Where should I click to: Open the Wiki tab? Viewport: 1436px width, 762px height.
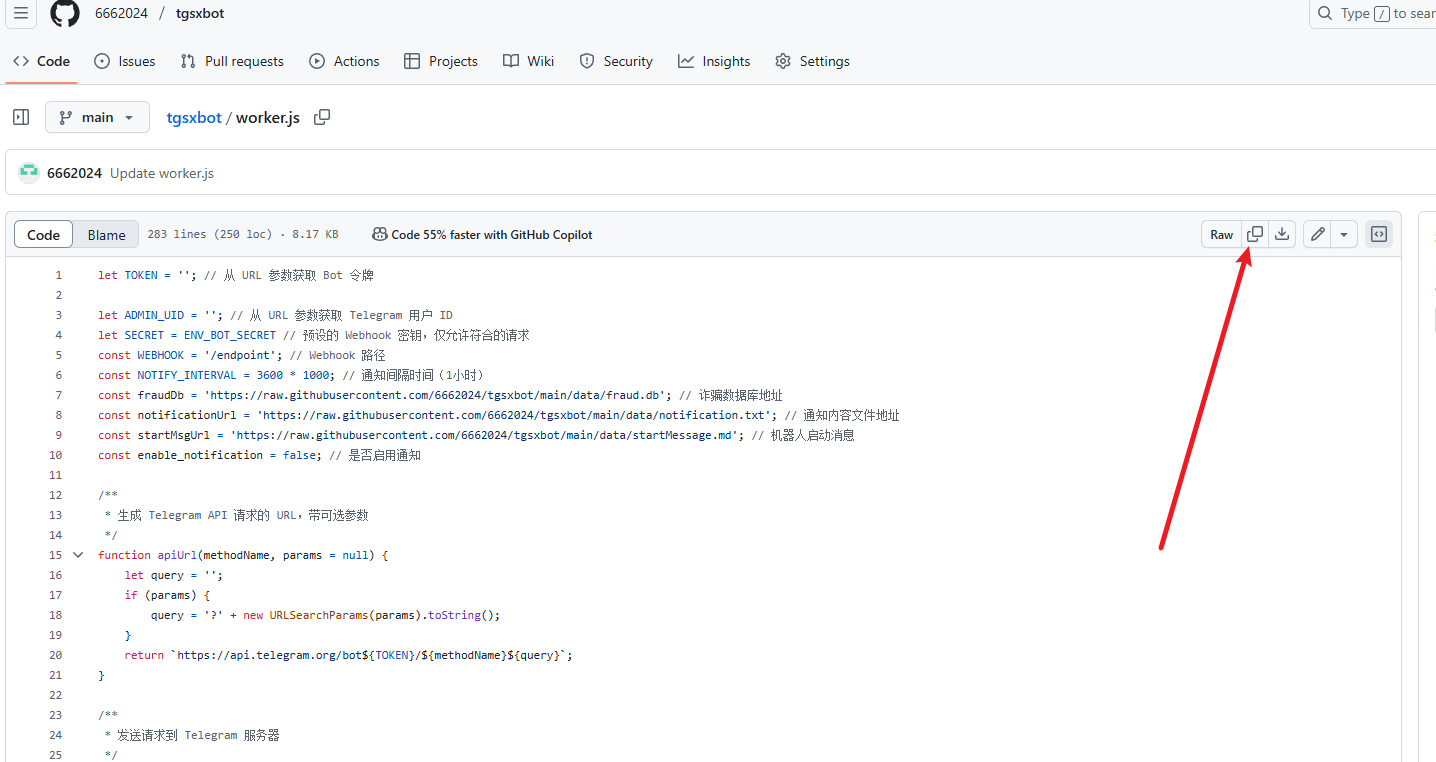coord(529,61)
